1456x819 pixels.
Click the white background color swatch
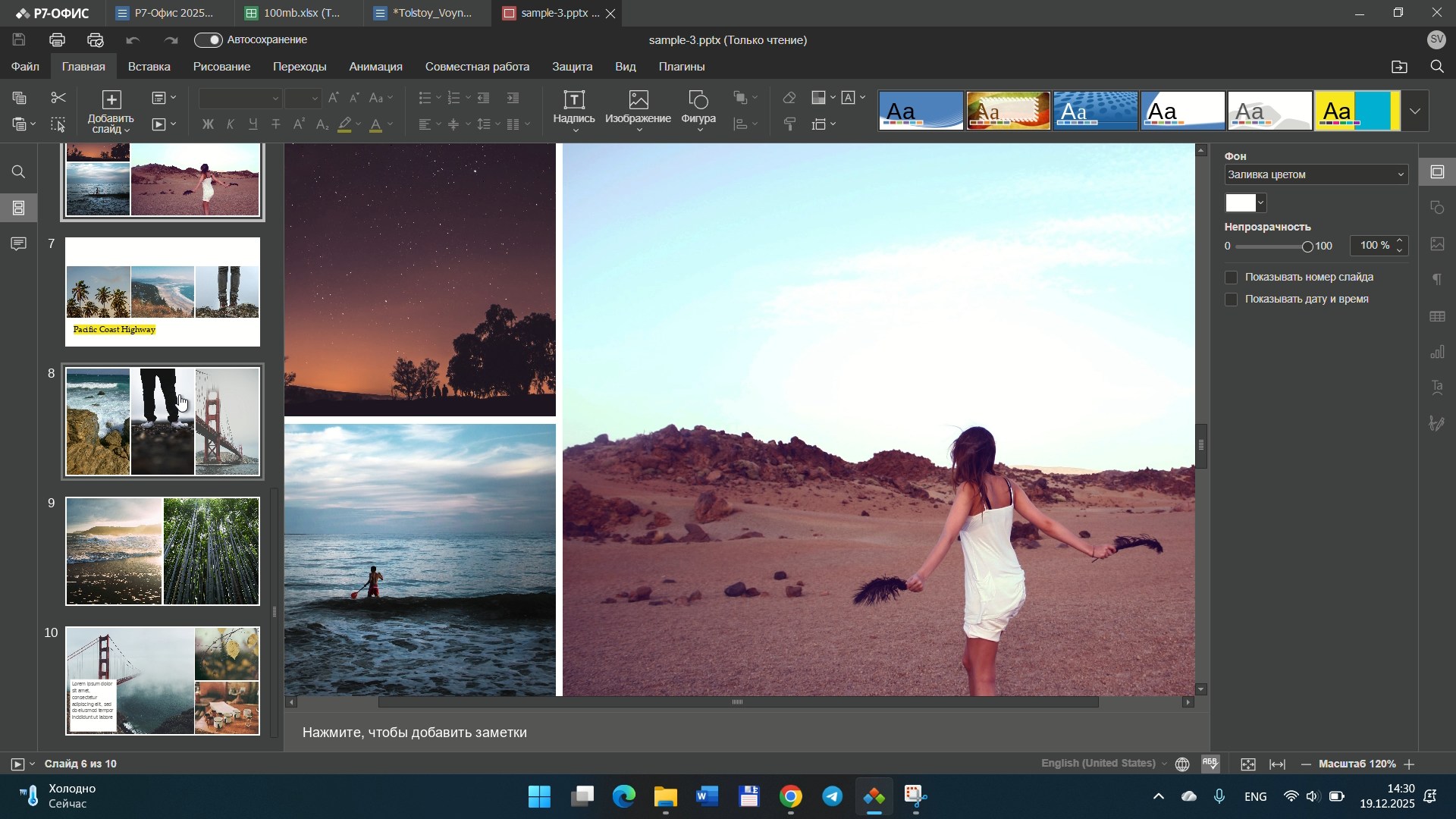(1241, 203)
